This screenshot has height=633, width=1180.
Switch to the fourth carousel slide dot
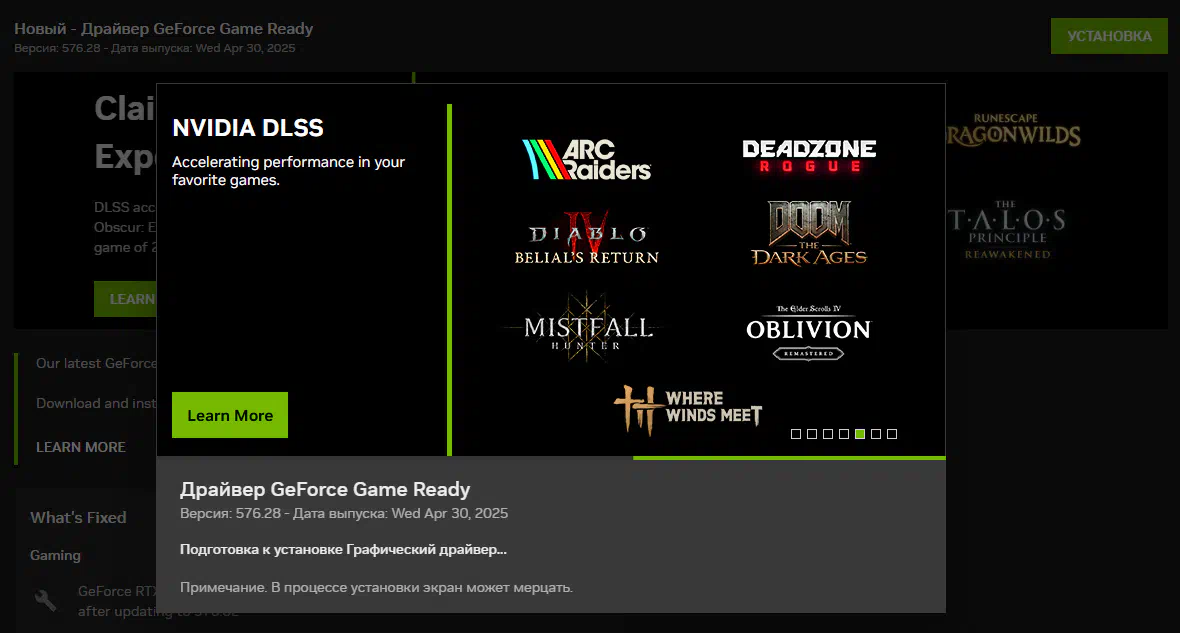click(x=844, y=434)
